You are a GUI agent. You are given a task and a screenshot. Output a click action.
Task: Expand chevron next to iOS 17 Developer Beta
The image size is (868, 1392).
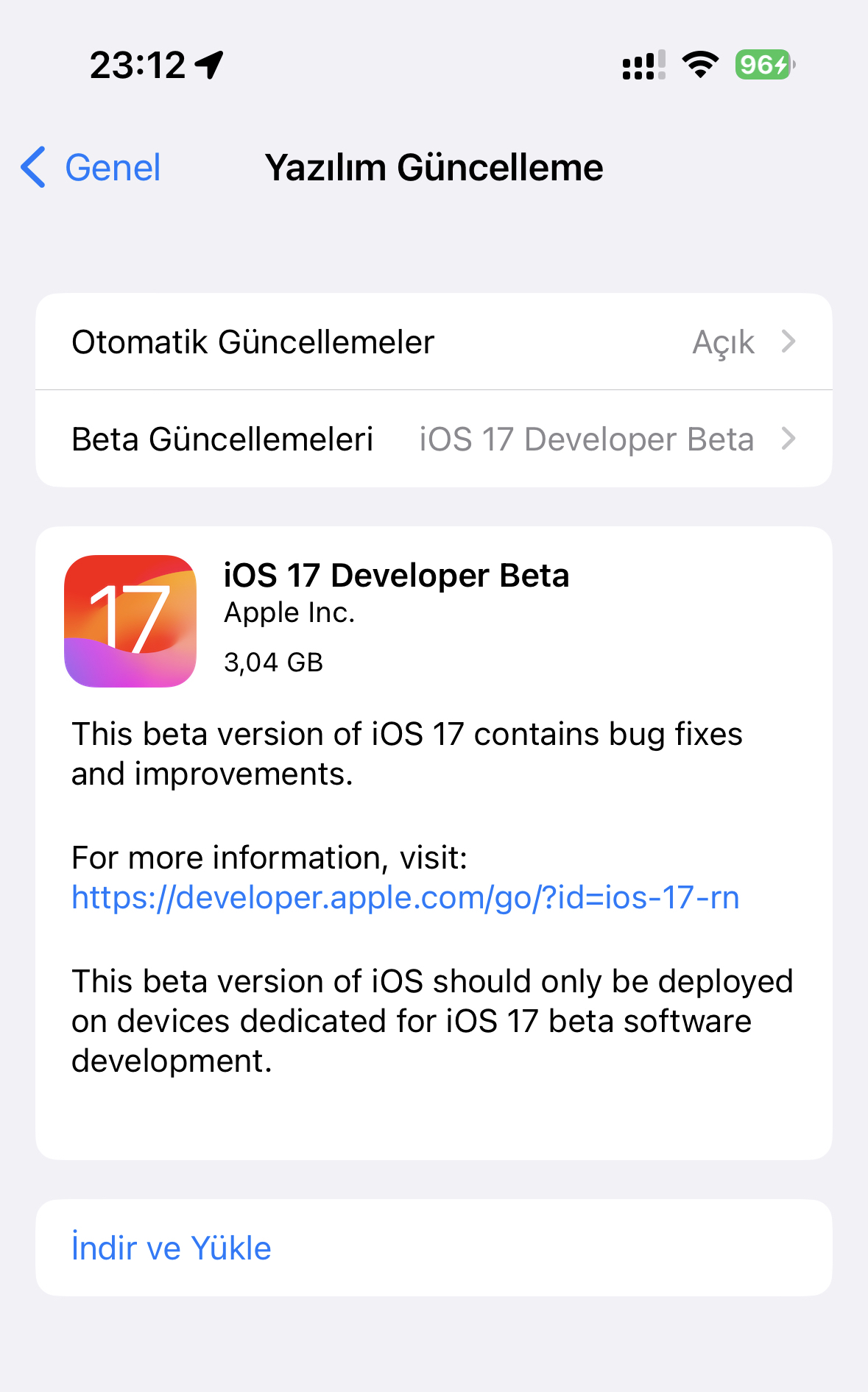(x=788, y=439)
